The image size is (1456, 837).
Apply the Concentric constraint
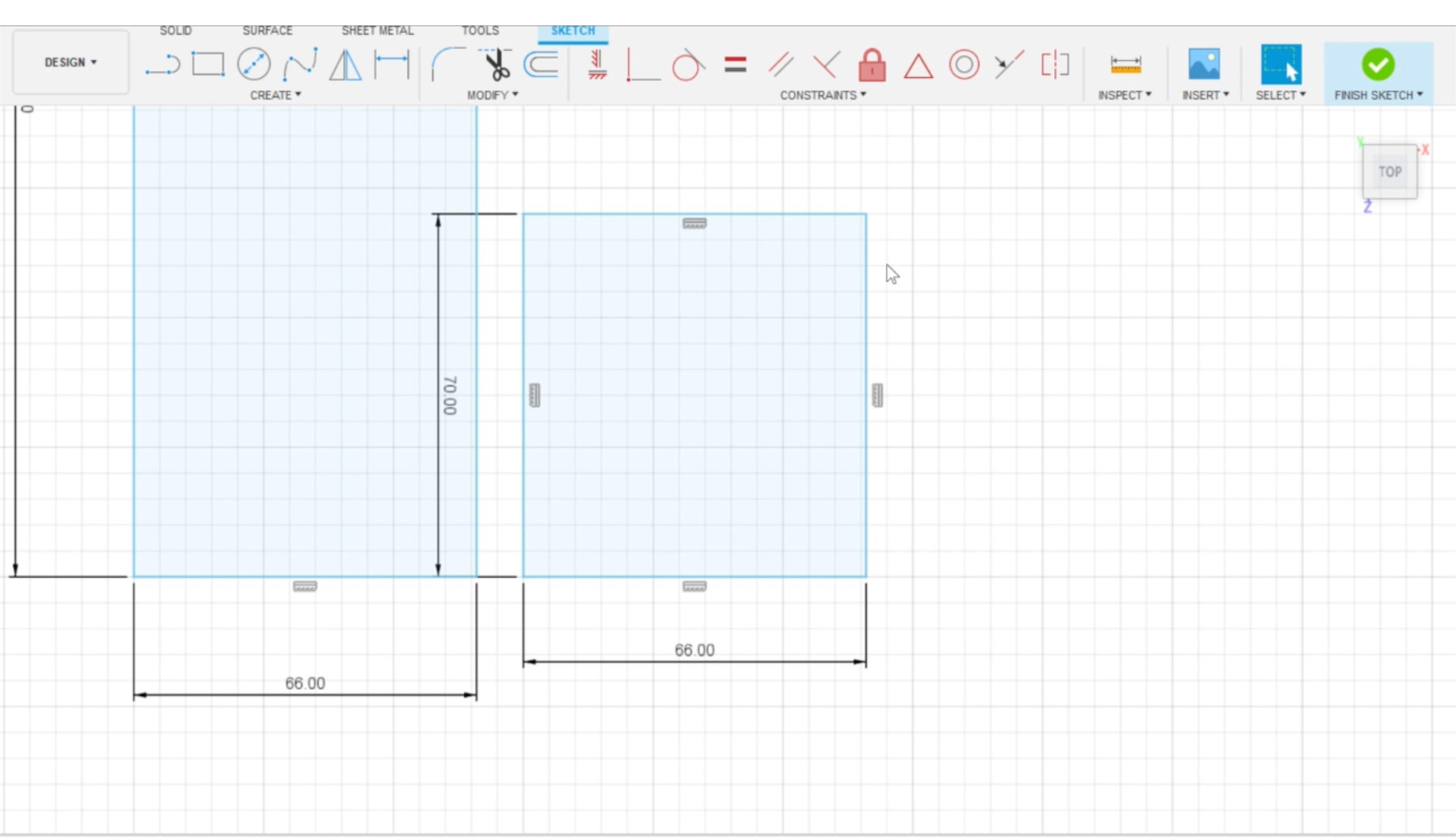click(964, 64)
